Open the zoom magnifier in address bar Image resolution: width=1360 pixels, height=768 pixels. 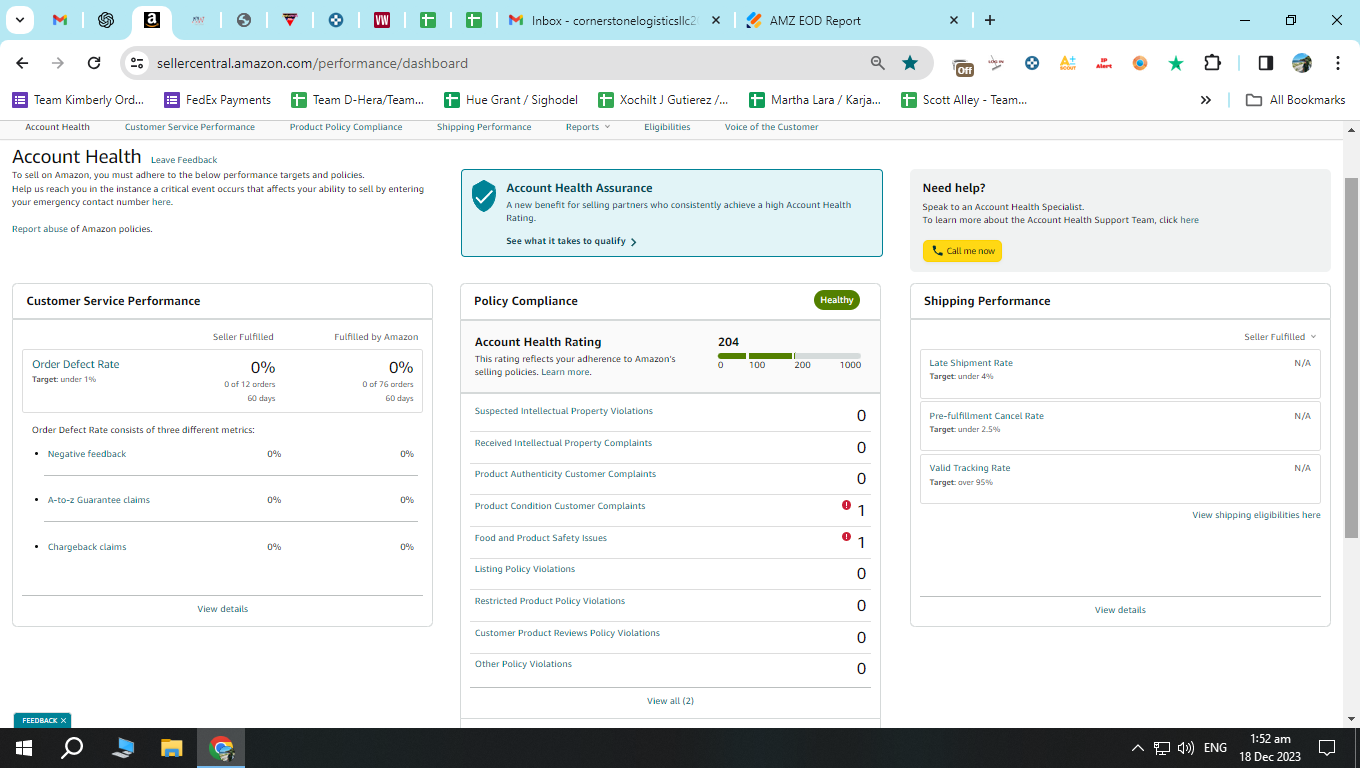pyautogui.click(x=878, y=63)
